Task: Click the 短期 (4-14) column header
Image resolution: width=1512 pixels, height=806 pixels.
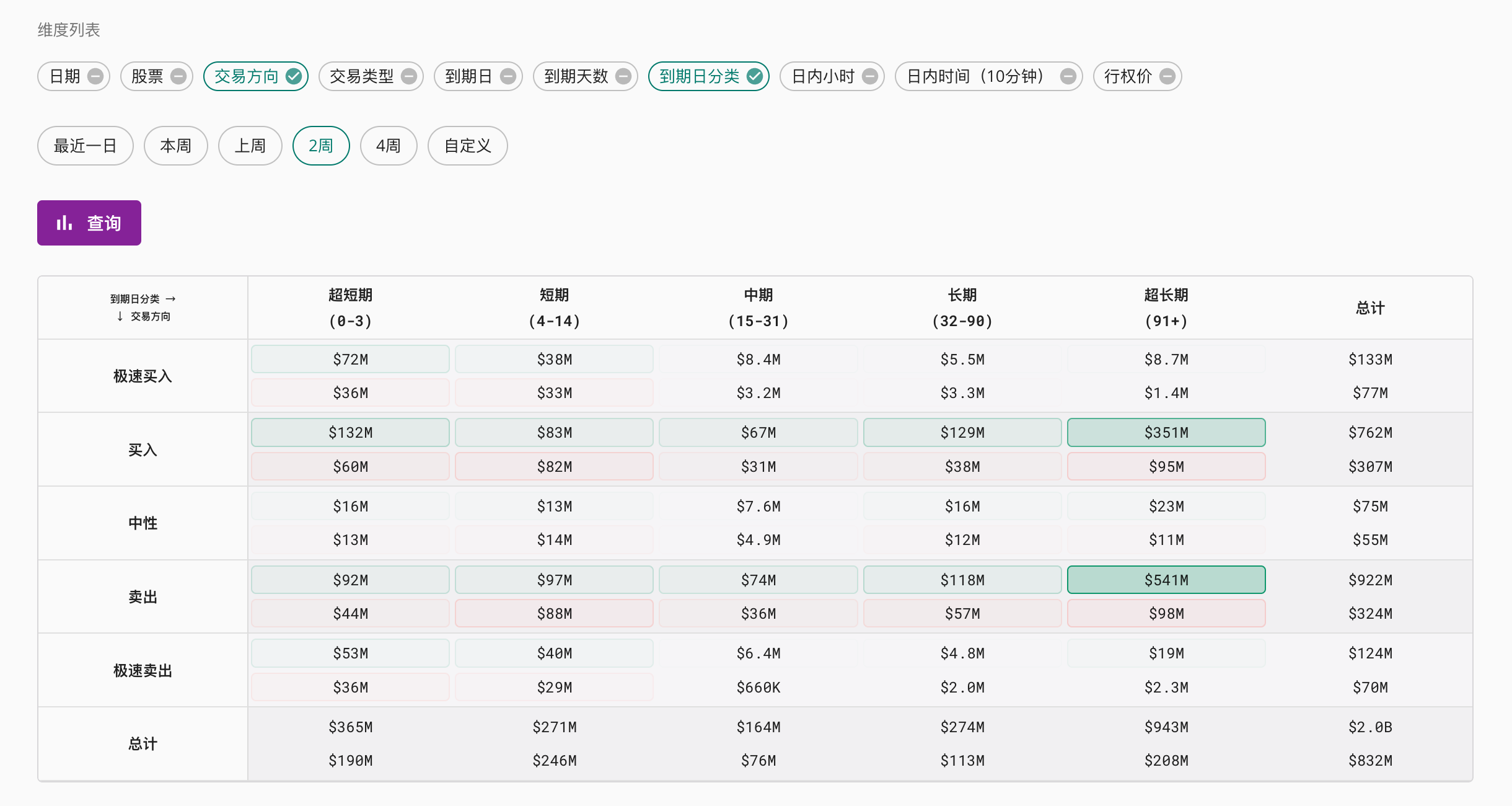Action: tap(555, 308)
